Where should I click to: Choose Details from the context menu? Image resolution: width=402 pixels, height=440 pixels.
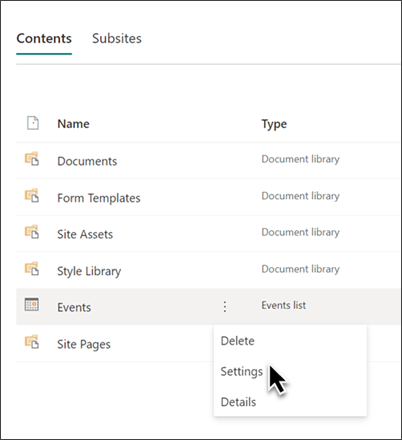(x=238, y=402)
